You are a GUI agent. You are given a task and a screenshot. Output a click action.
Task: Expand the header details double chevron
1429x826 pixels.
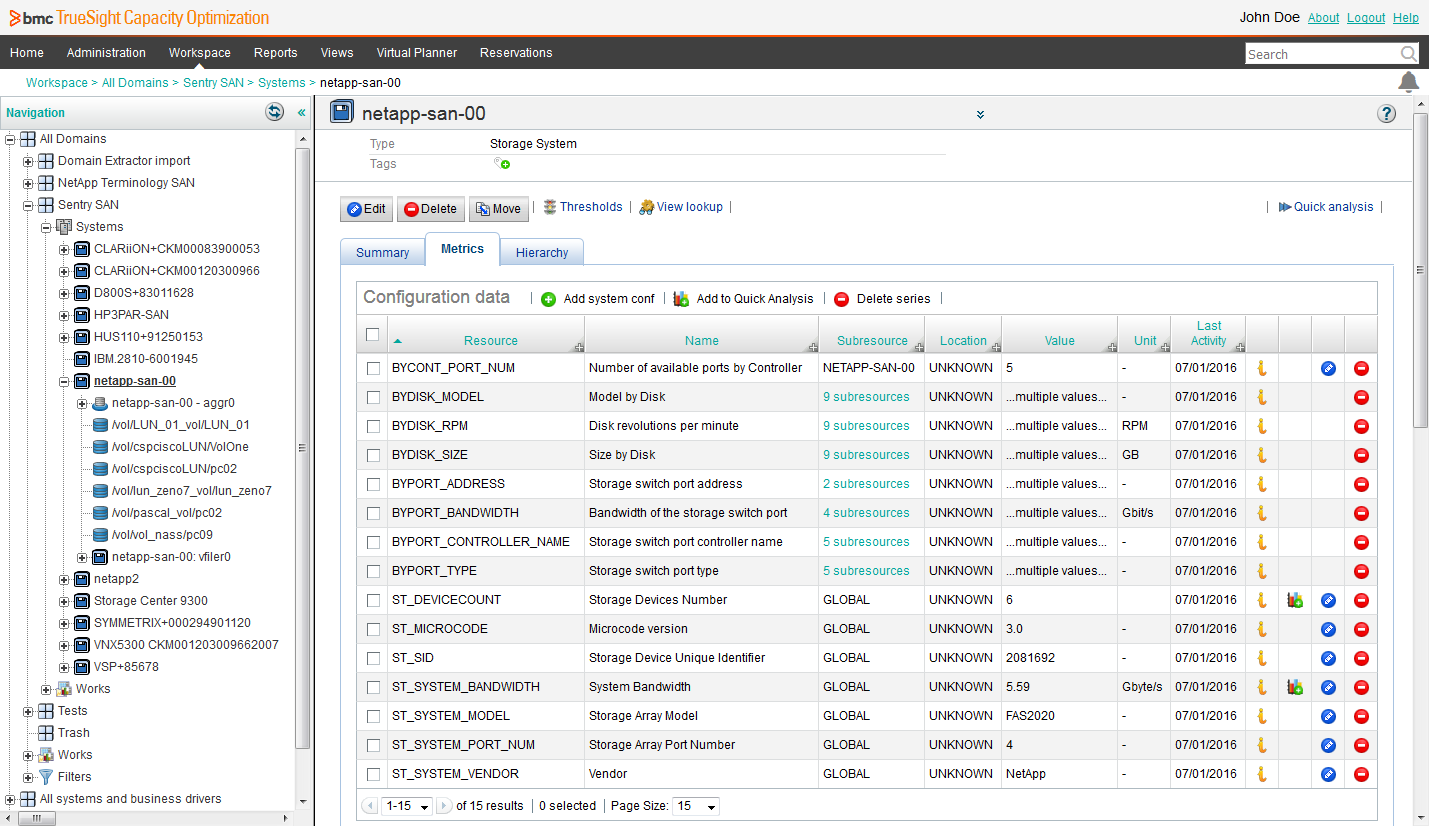[x=981, y=115]
